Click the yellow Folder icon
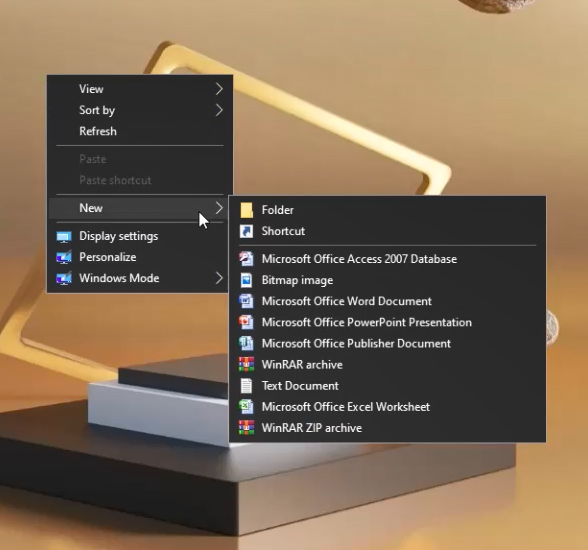 pyautogui.click(x=246, y=210)
